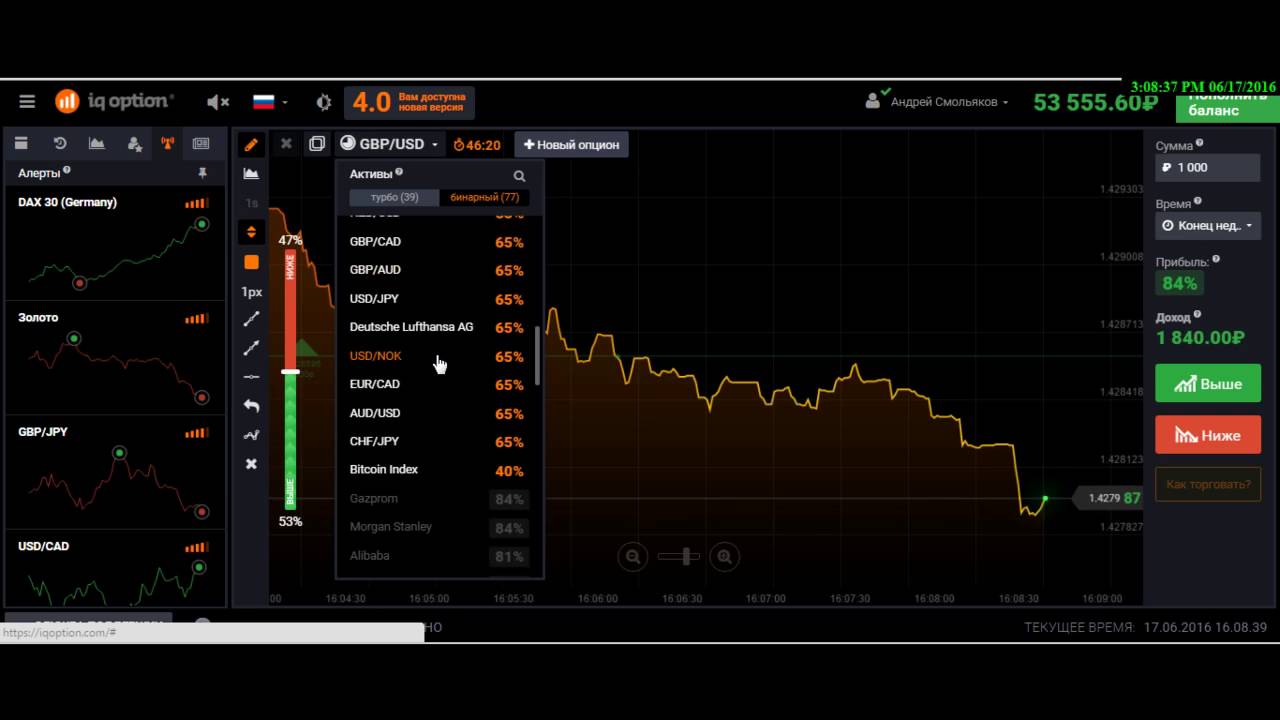Open the settings gear icon
The image size is (1280, 720).
coord(323,102)
